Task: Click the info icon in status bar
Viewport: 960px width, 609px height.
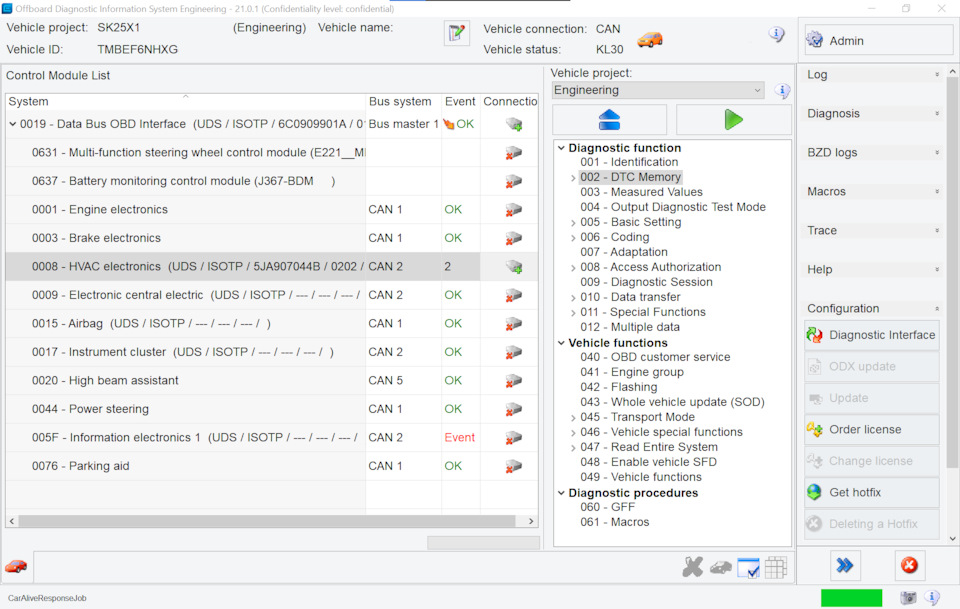Action: [932, 597]
